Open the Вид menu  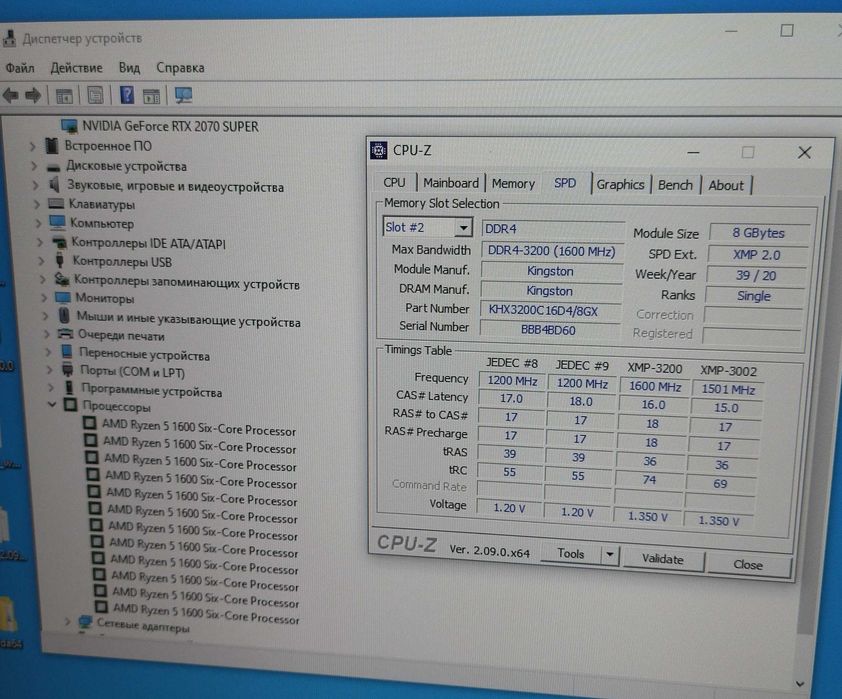tap(129, 68)
